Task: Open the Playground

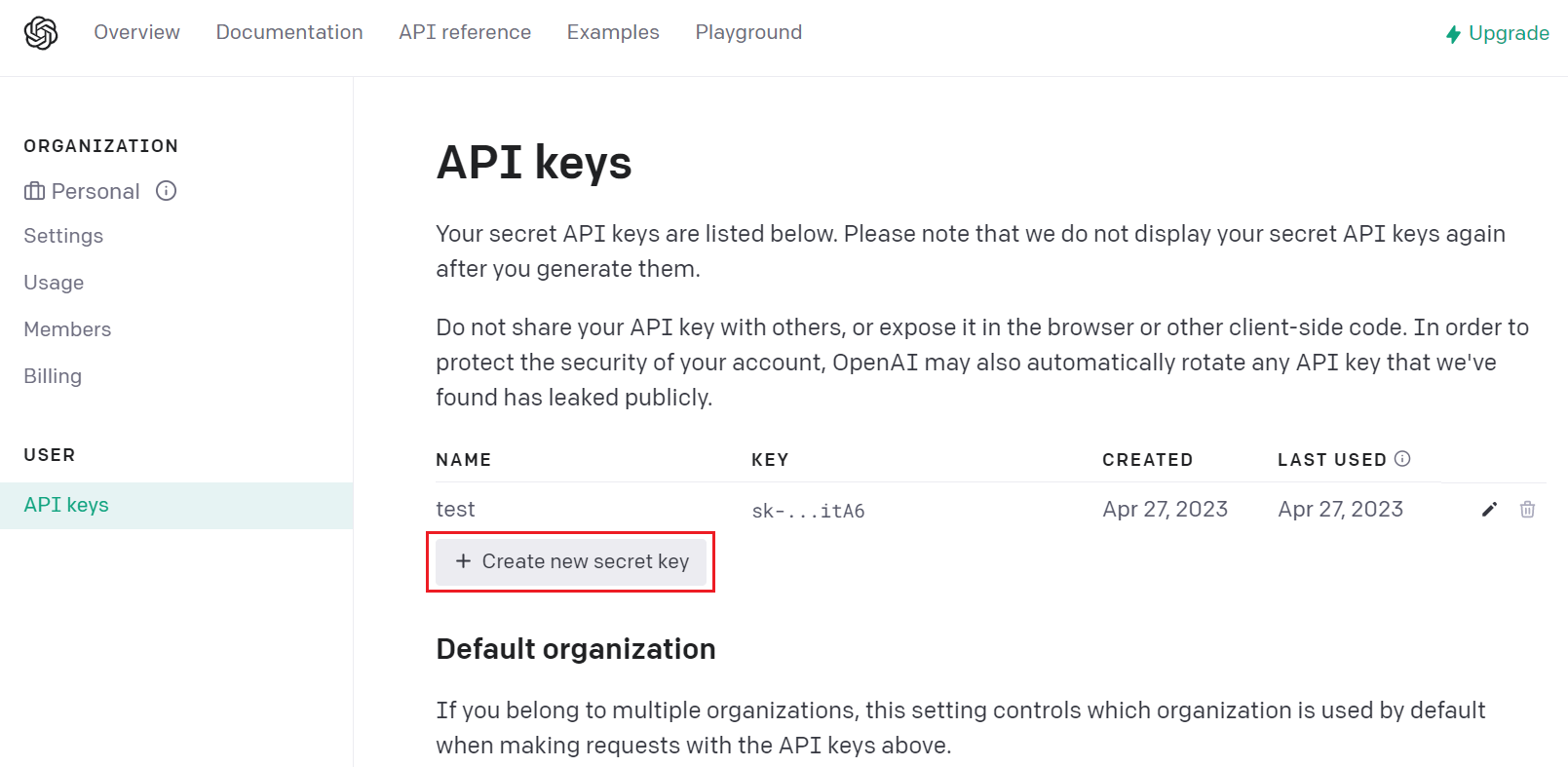Action: [x=748, y=32]
